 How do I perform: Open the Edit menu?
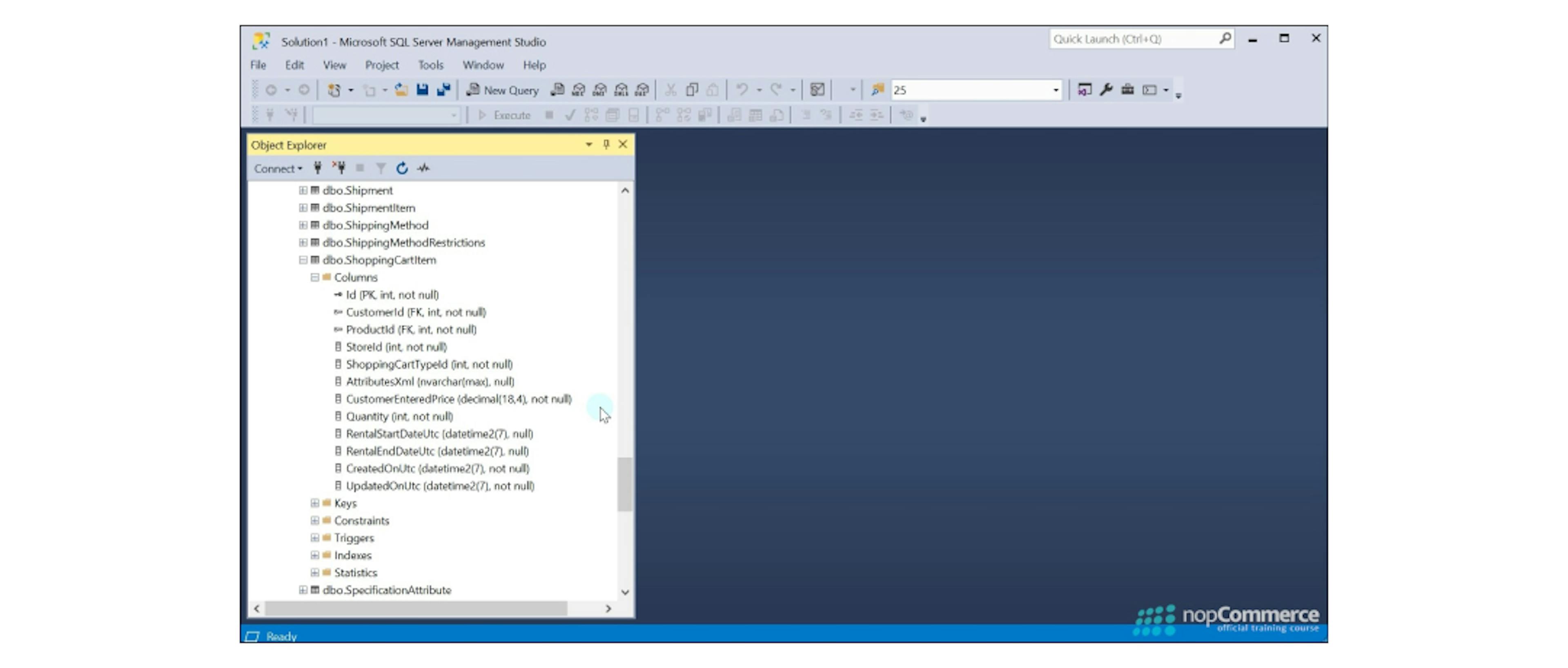click(x=294, y=65)
